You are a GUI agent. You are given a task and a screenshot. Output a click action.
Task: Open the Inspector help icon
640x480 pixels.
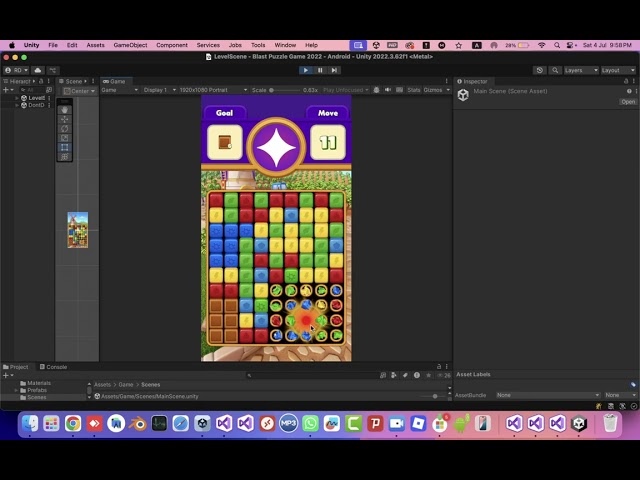click(x=629, y=91)
